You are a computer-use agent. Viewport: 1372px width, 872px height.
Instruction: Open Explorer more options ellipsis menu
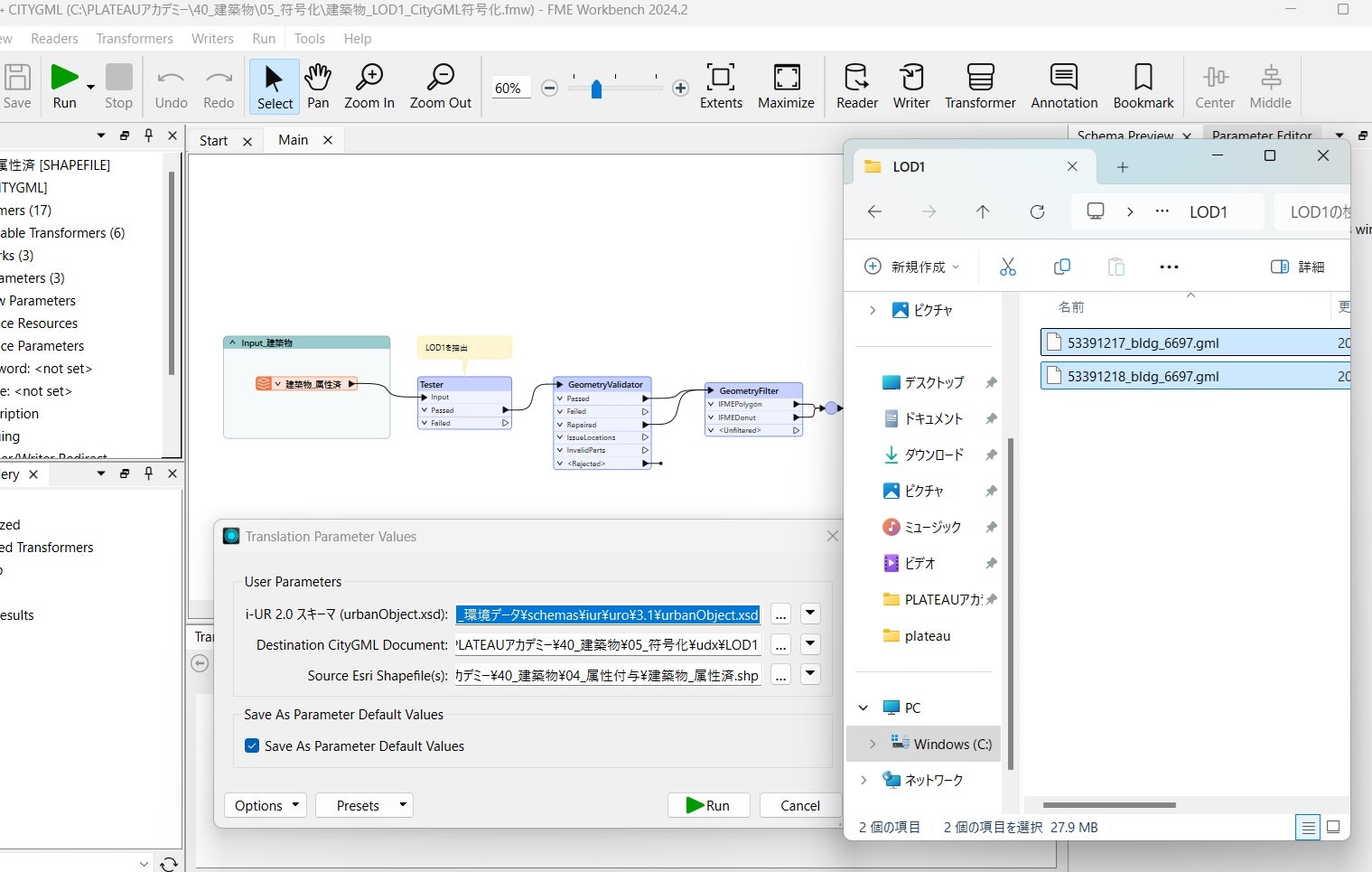(x=1169, y=267)
